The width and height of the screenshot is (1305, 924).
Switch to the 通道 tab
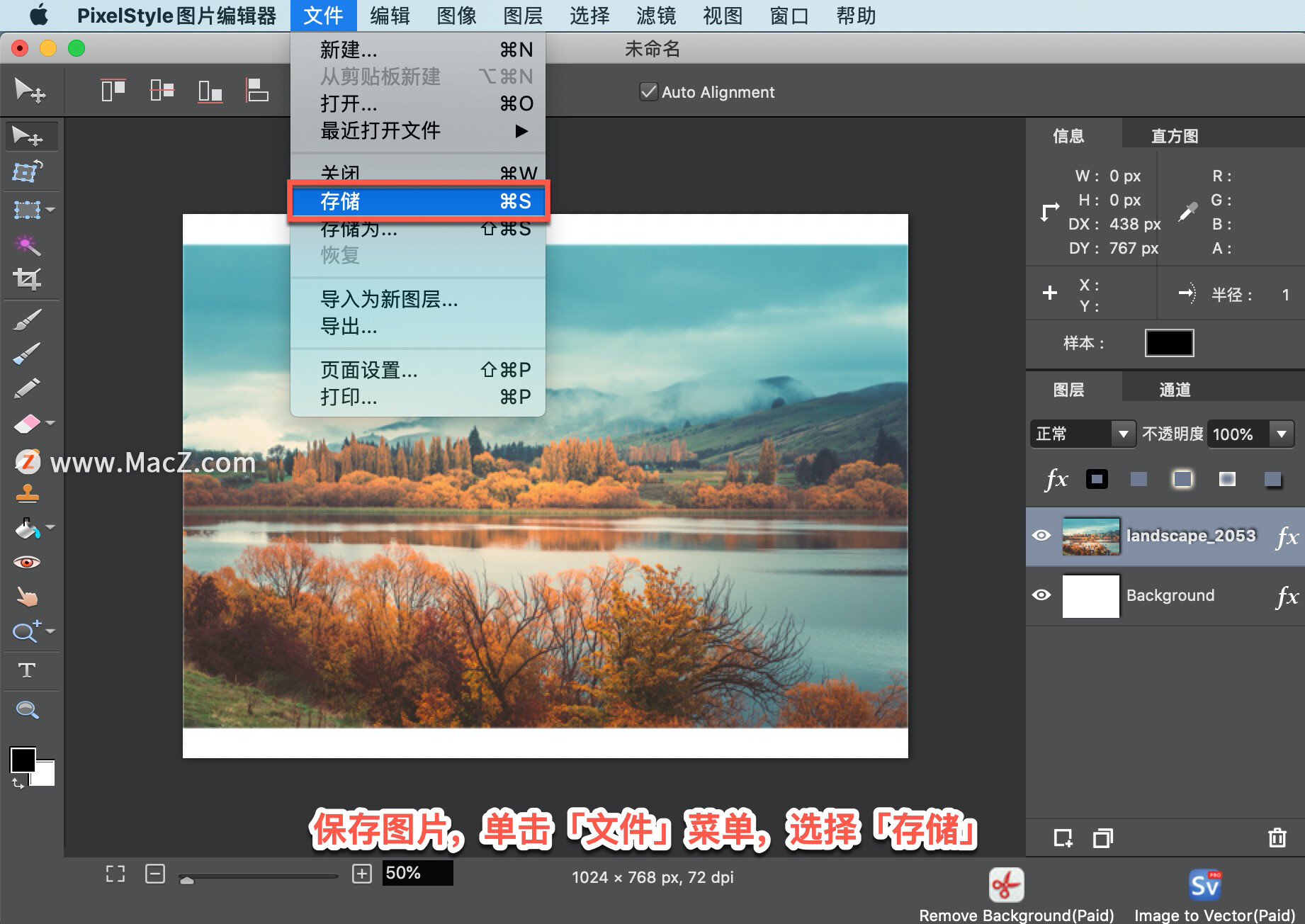point(1174,388)
